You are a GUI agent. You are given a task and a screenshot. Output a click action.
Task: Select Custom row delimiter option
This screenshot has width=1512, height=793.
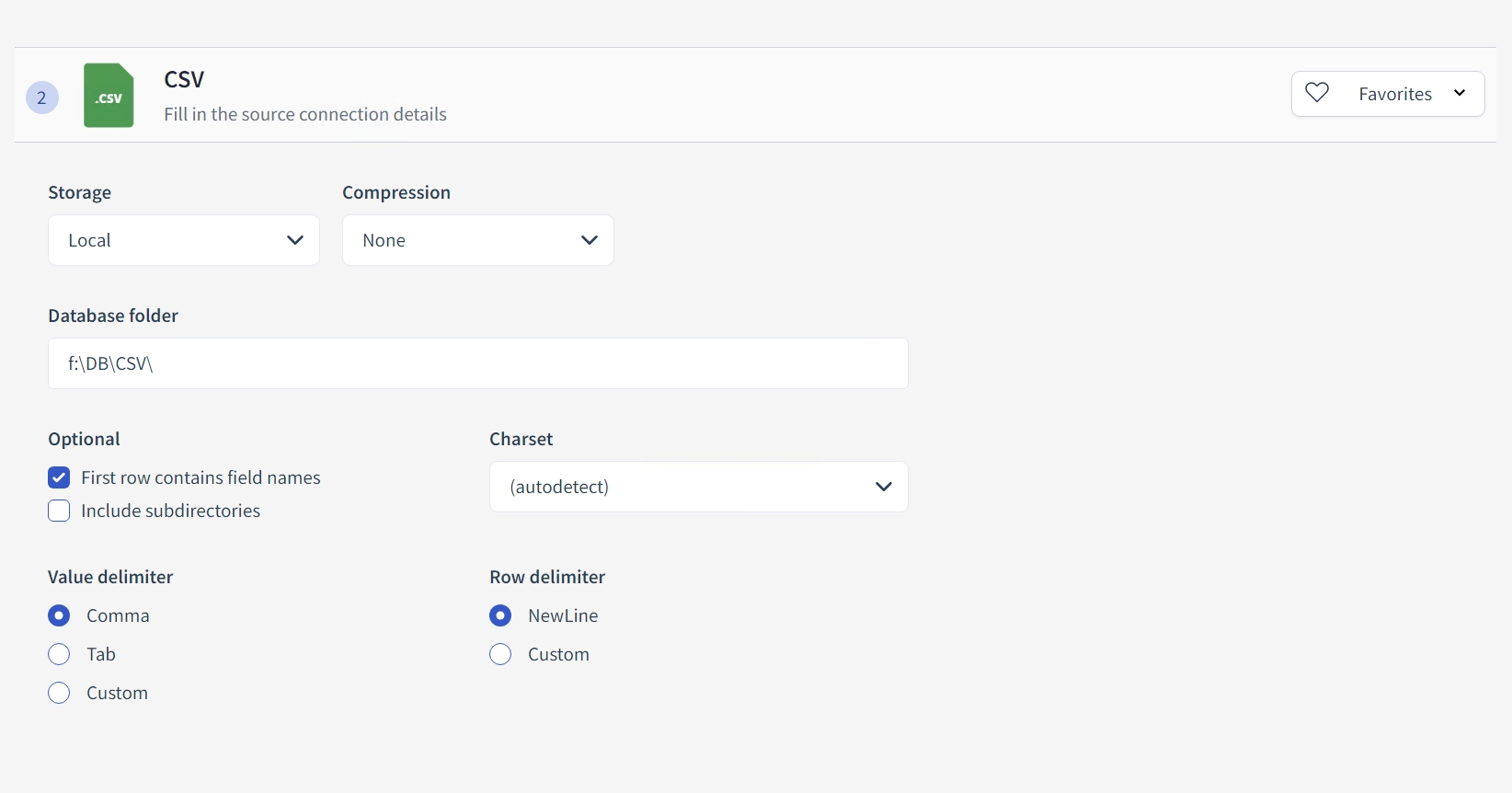[500, 654]
